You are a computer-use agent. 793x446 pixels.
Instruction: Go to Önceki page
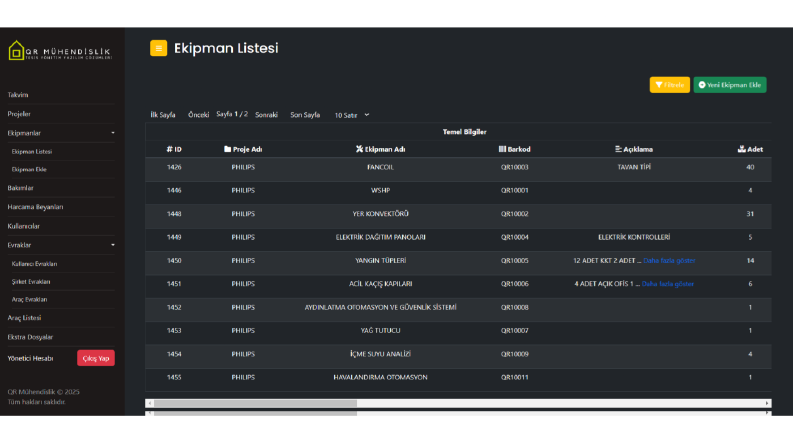(198, 115)
